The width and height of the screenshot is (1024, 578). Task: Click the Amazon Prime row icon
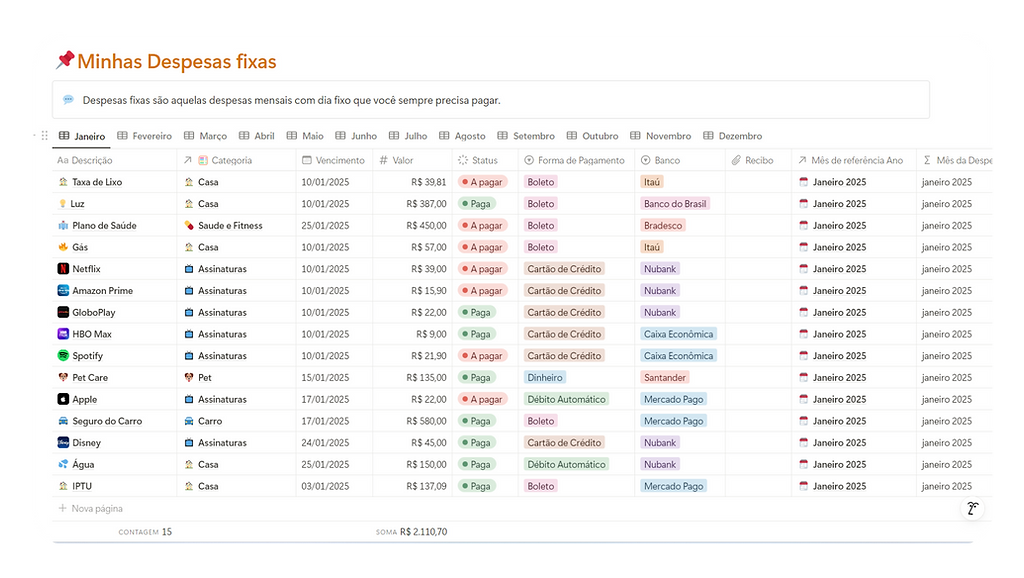[x=63, y=291]
